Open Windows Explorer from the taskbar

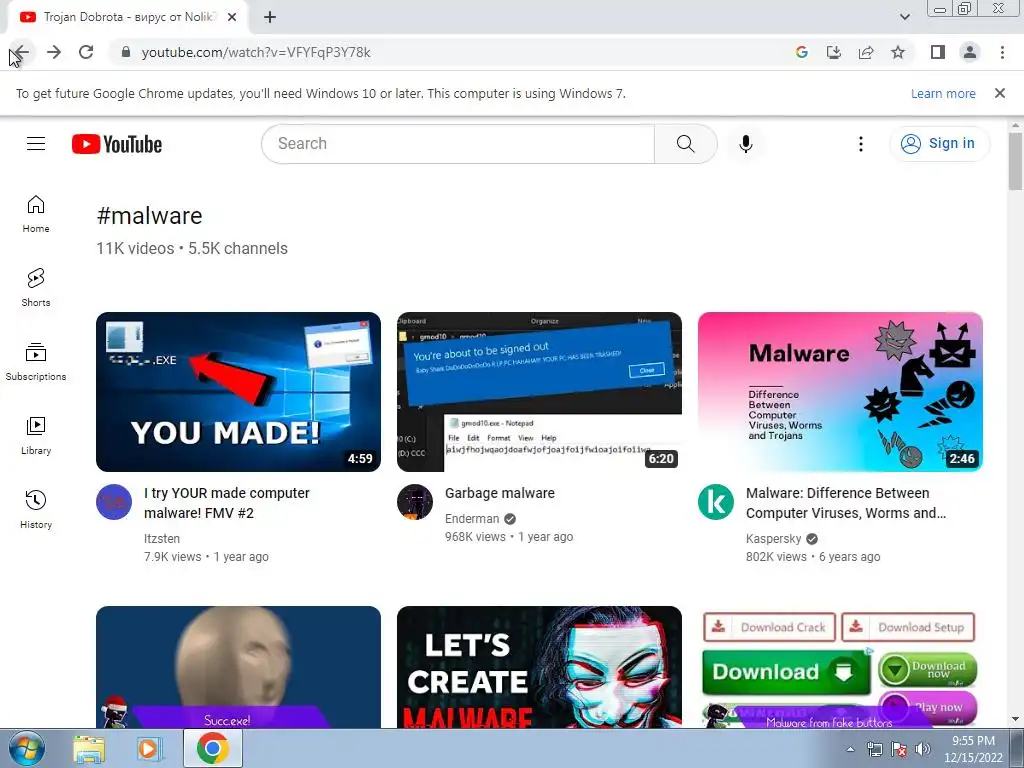(x=89, y=749)
